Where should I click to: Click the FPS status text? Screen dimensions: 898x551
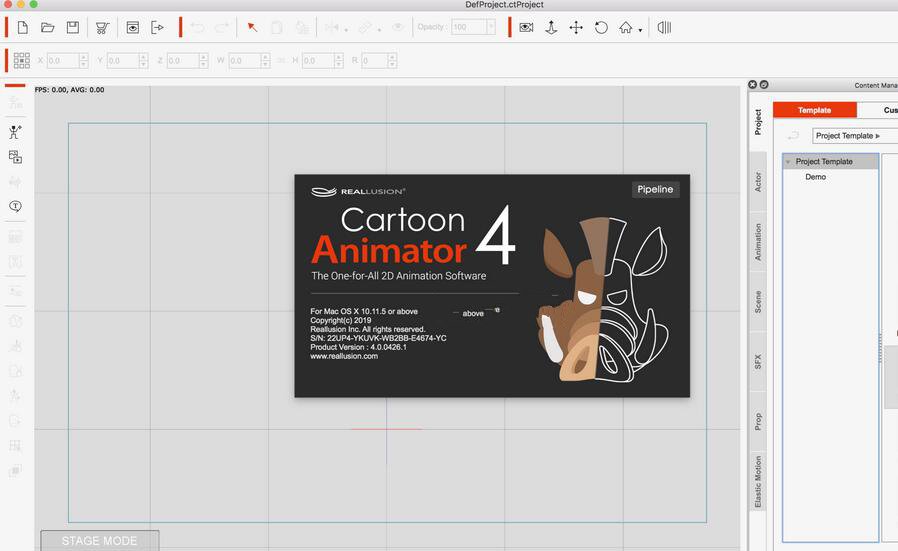69,90
